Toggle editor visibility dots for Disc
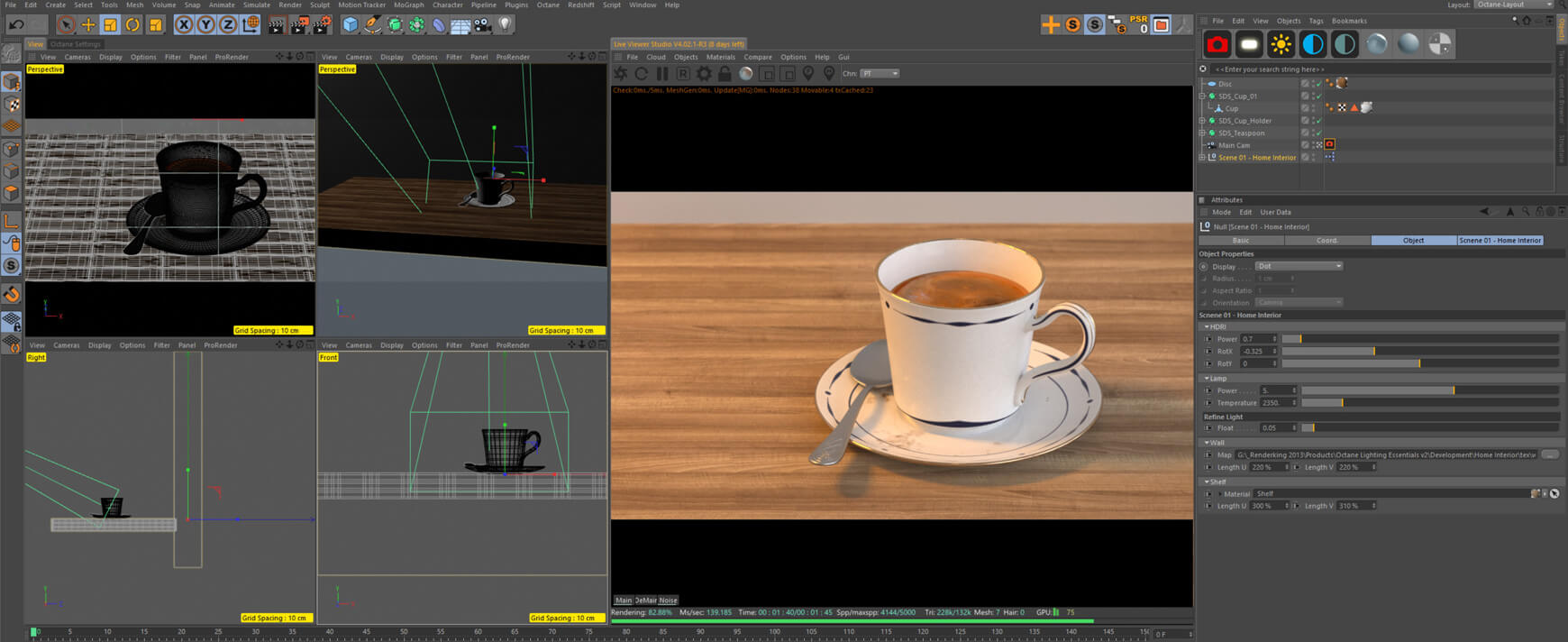Image resolution: width=1568 pixels, height=642 pixels. coord(1314,84)
